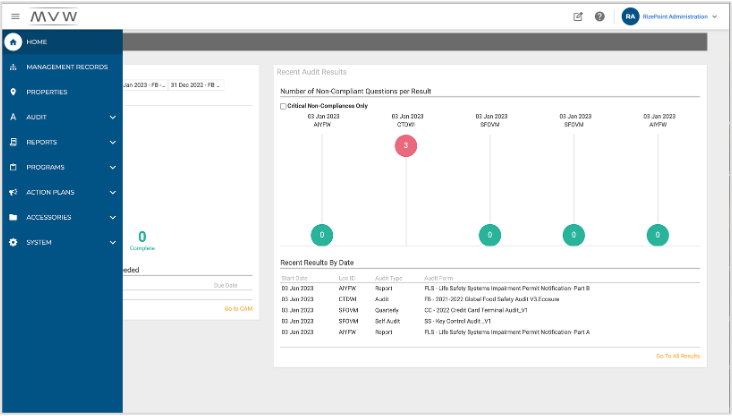This screenshot has height=416, width=732.
Task: Click the Properties location pin icon
Action: [x=13, y=92]
